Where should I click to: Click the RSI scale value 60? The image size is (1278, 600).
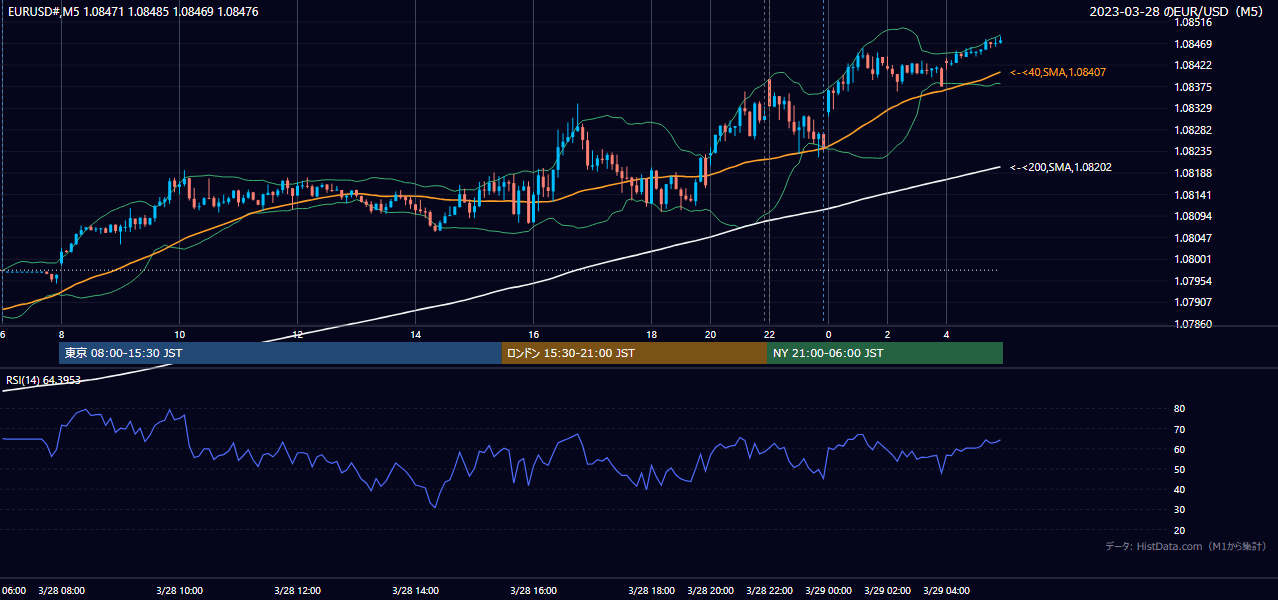(1179, 449)
